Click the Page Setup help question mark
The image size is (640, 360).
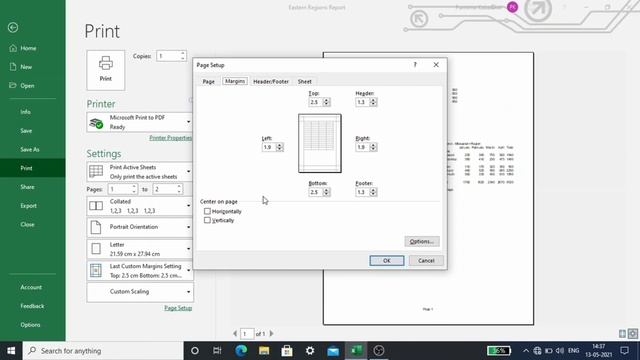[415, 65]
